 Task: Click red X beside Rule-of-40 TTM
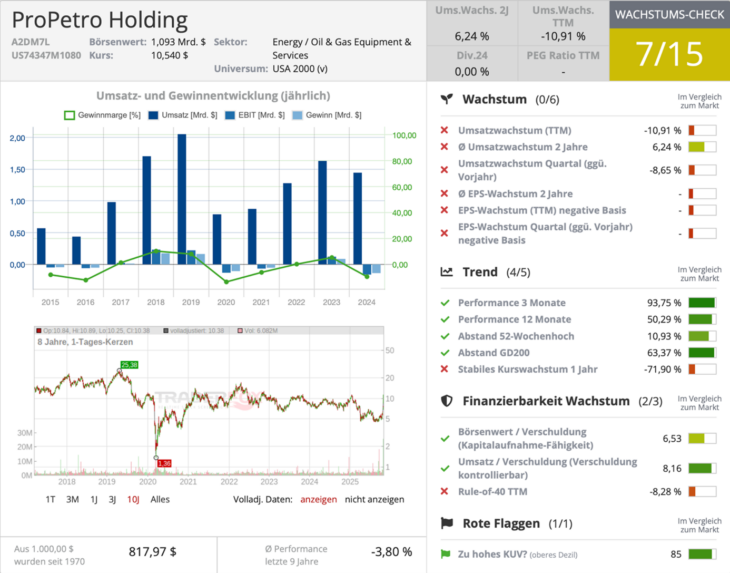coord(445,492)
